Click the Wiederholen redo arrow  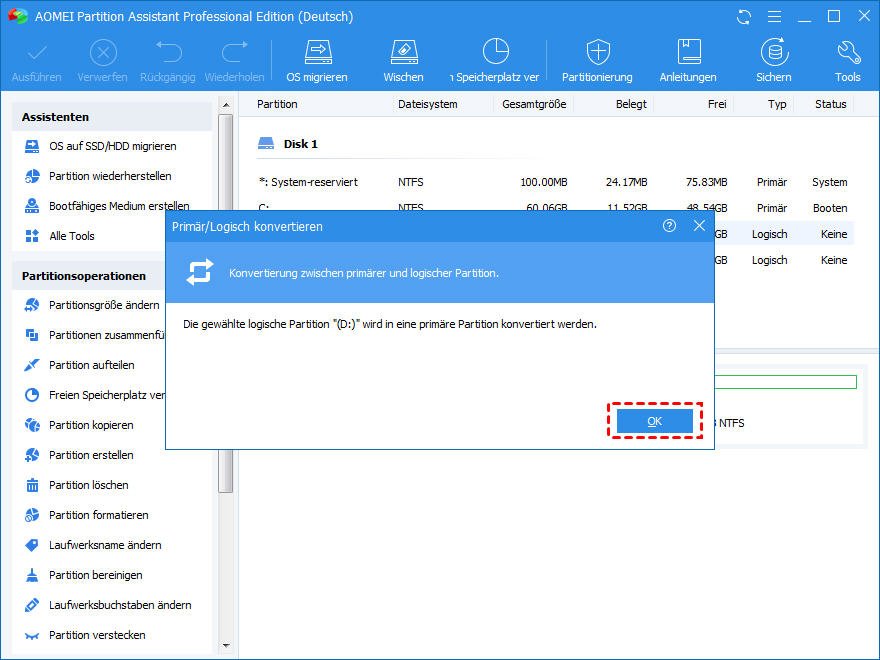tap(235, 52)
